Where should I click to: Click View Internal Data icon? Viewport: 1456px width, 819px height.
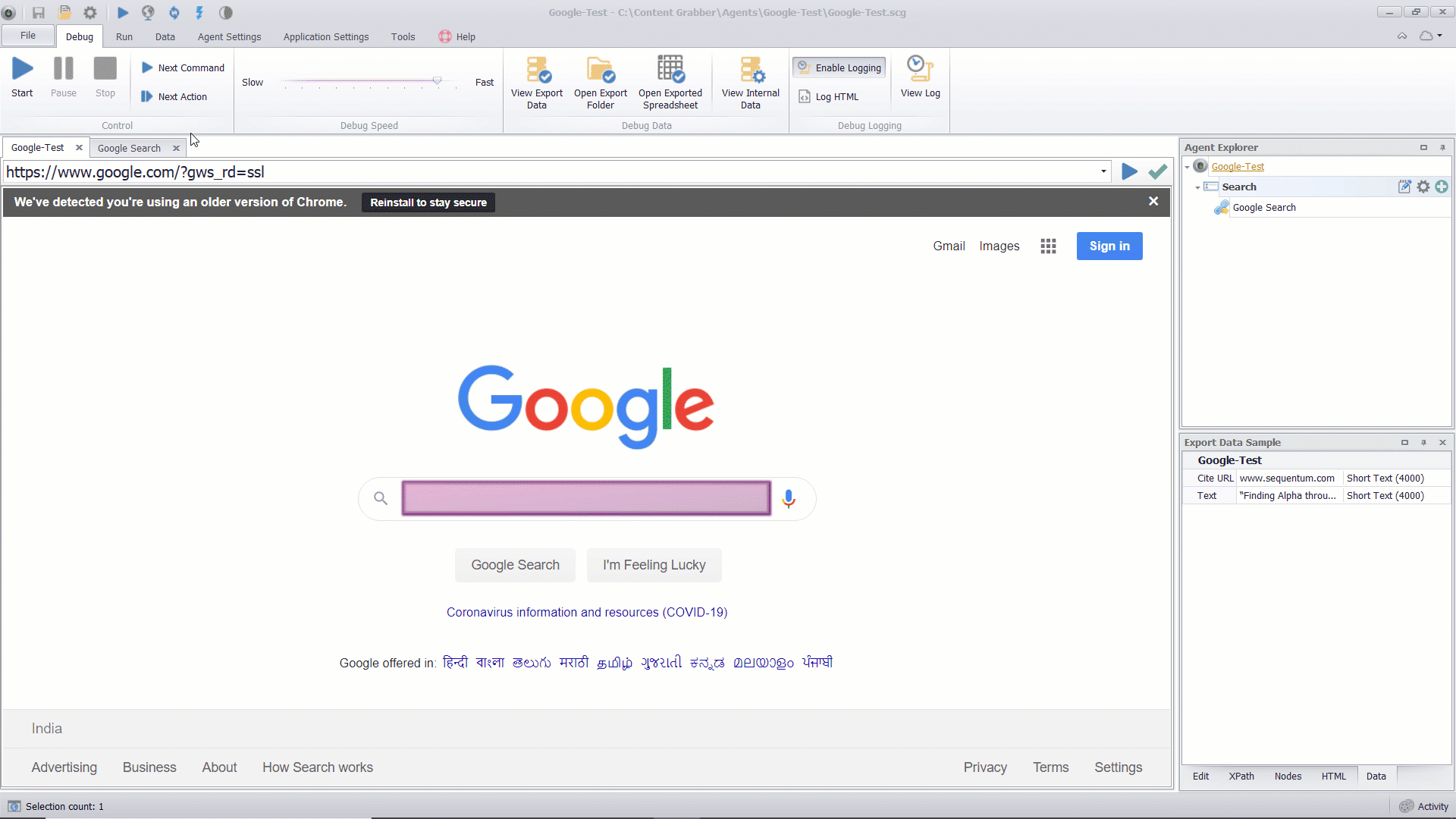tap(751, 71)
